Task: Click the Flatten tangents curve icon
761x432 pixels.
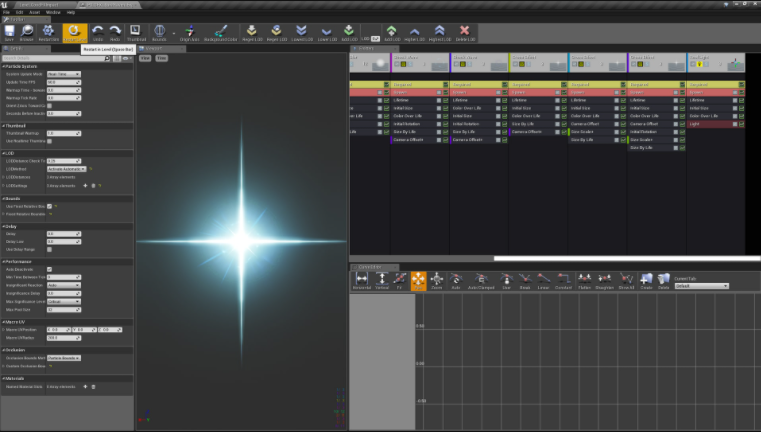Action: [x=584, y=281]
